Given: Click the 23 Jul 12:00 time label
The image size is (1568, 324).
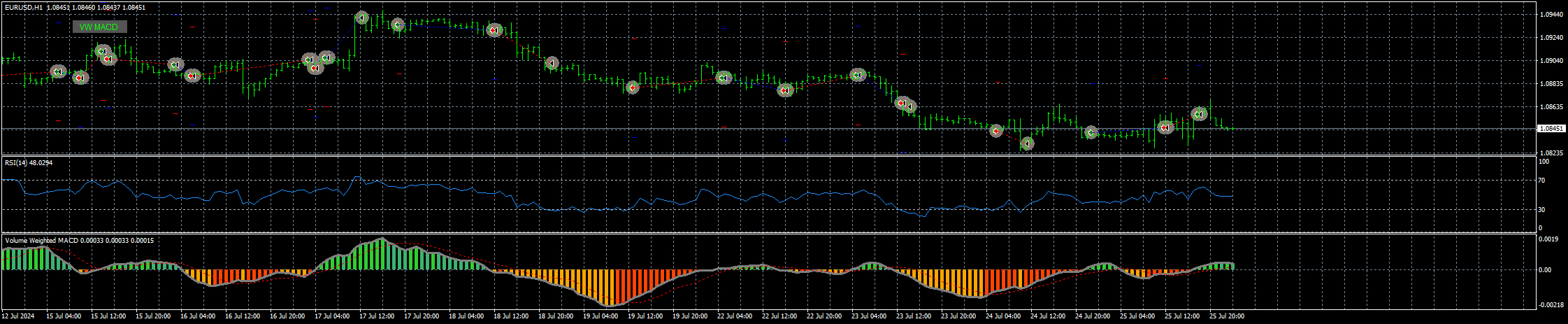Looking at the screenshot, I should pyautogui.click(x=914, y=316).
